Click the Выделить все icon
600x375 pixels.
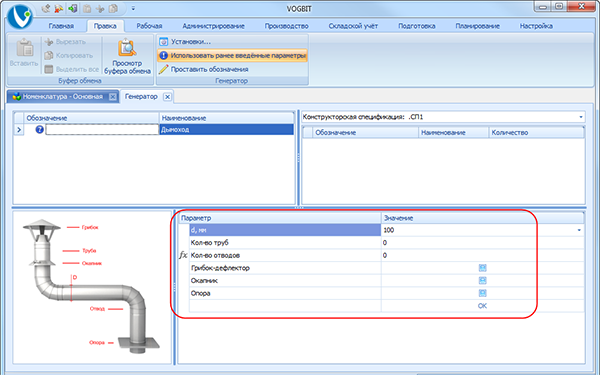[49, 69]
